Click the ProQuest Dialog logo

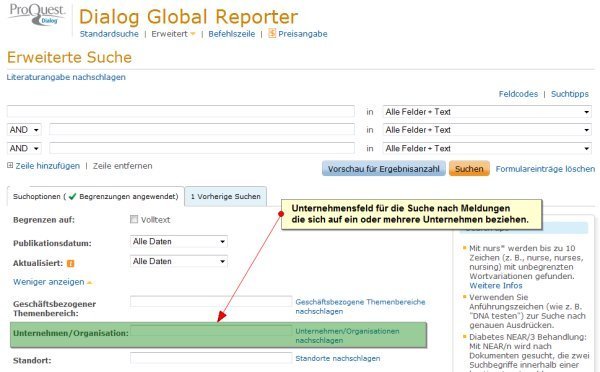[37, 15]
